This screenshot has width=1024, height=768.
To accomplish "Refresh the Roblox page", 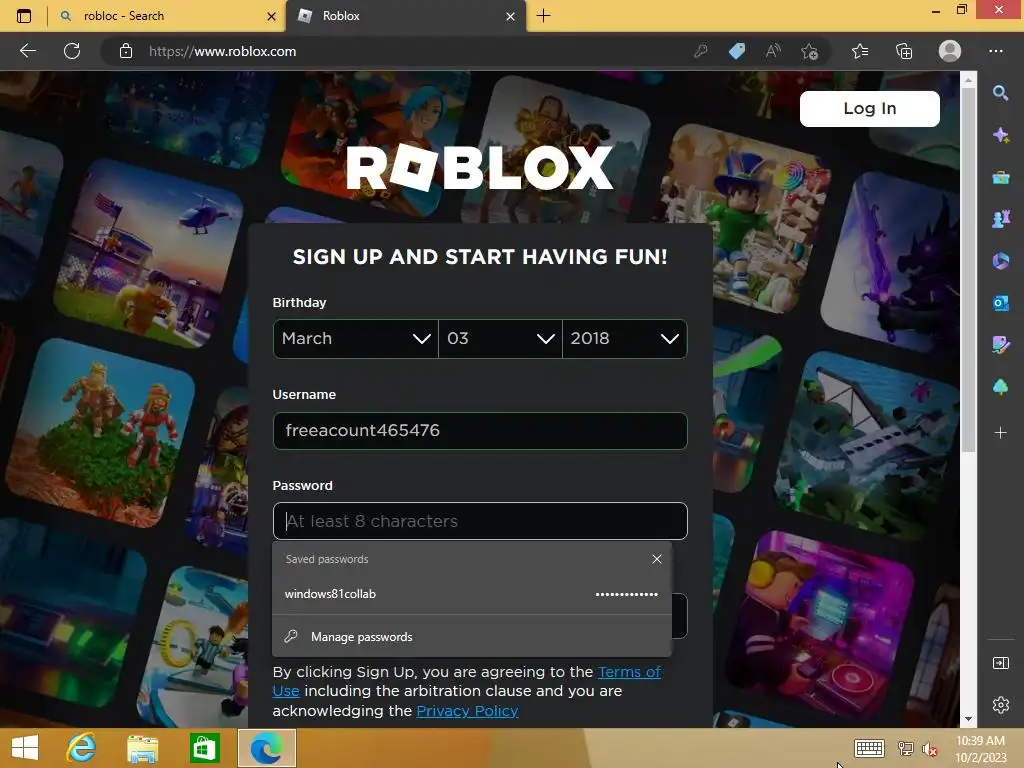I will click(x=72, y=51).
